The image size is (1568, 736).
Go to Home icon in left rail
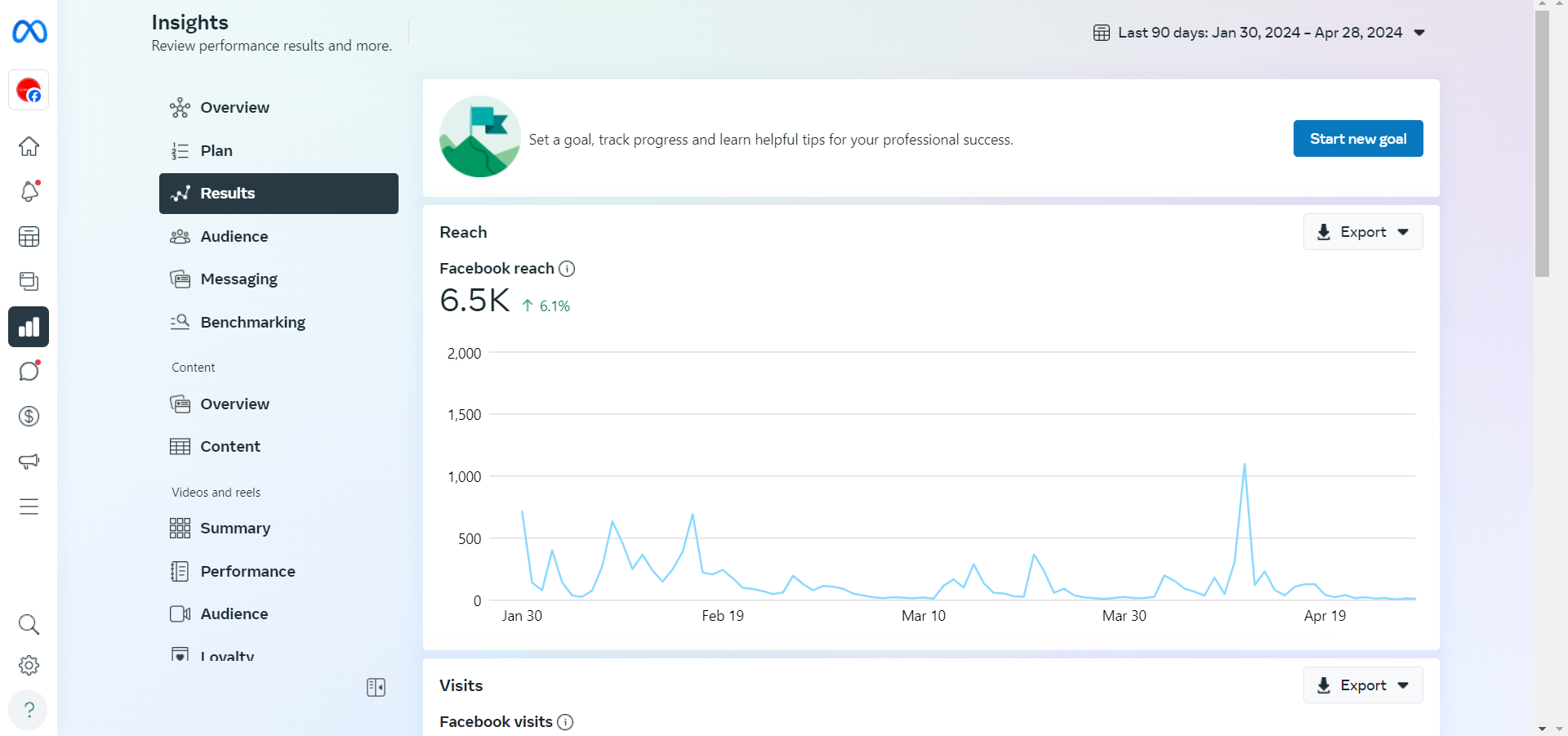[29, 147]
